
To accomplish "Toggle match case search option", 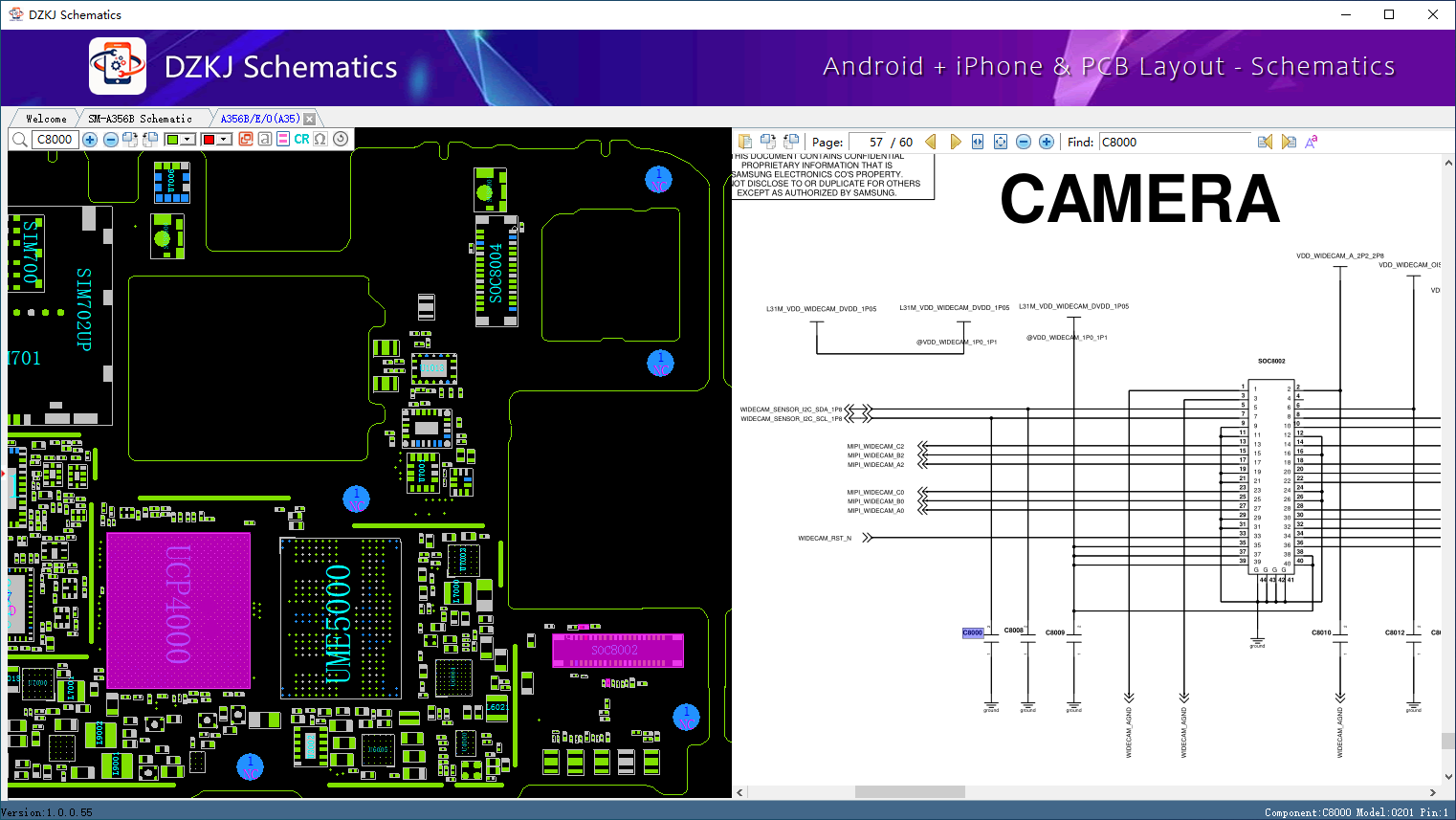I will click(x=1312, y=142).
